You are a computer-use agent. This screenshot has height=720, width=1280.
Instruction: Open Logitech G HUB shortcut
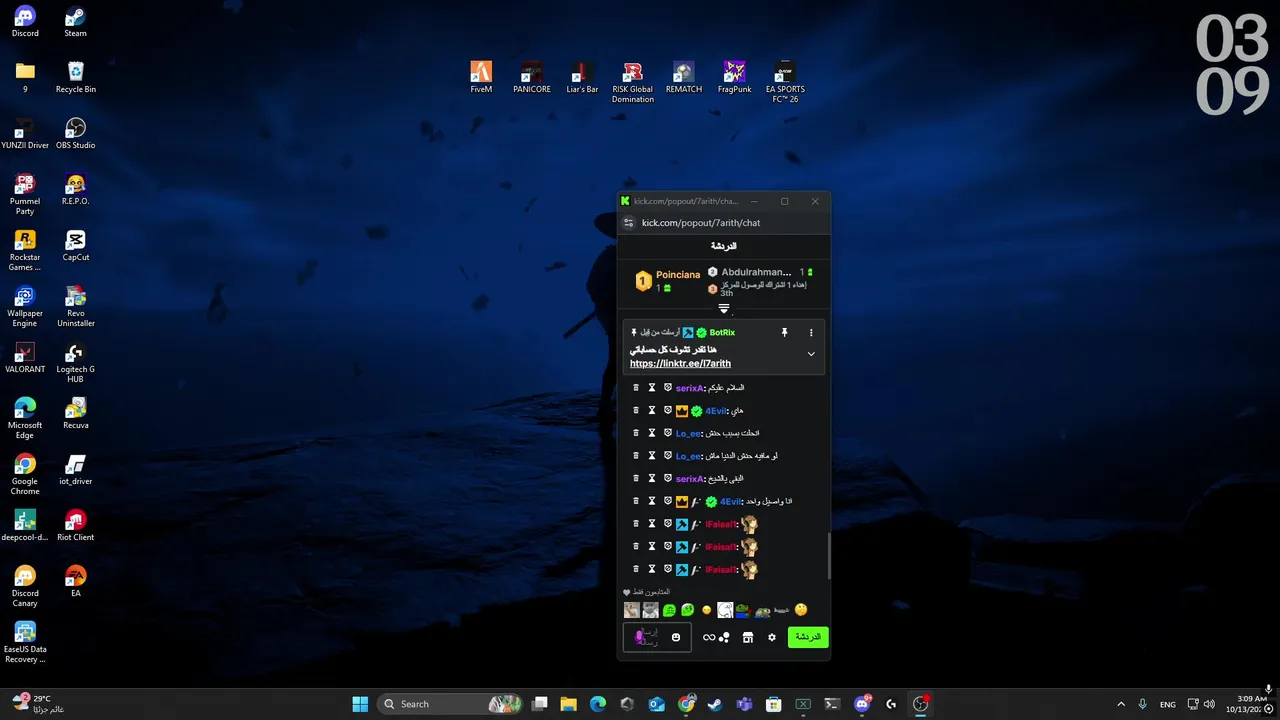(75, 363)
